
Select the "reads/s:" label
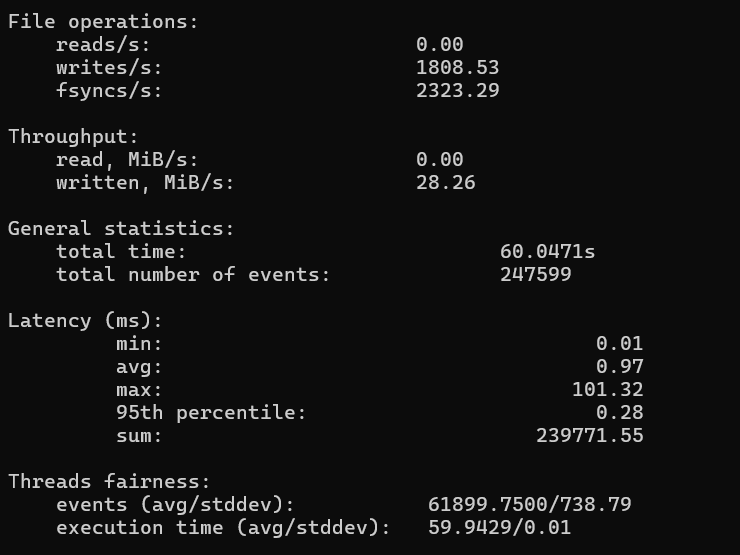click(103, 45)
